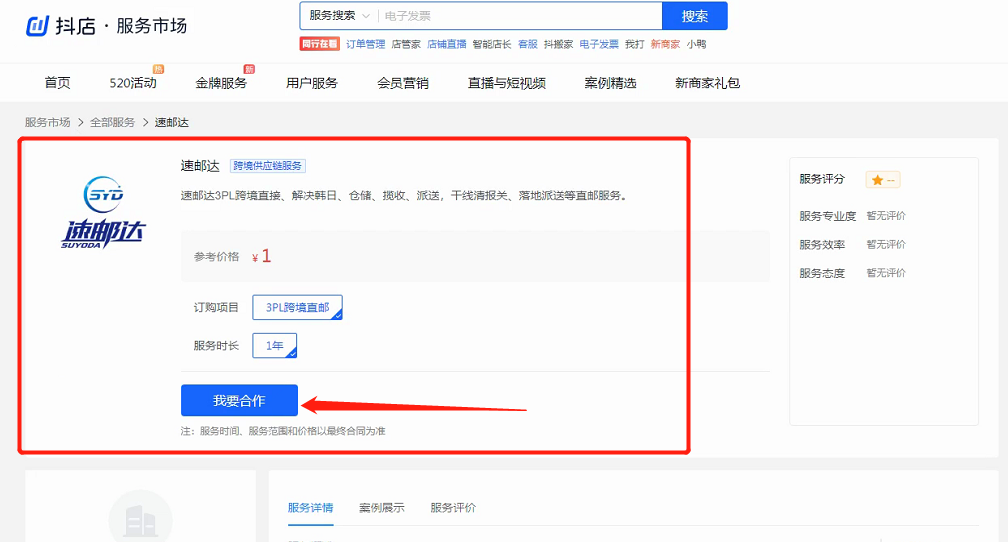The height and width of the screenshot is (542, 1008).
Task: Click the 搜索 button
Action: click(694, 16)
